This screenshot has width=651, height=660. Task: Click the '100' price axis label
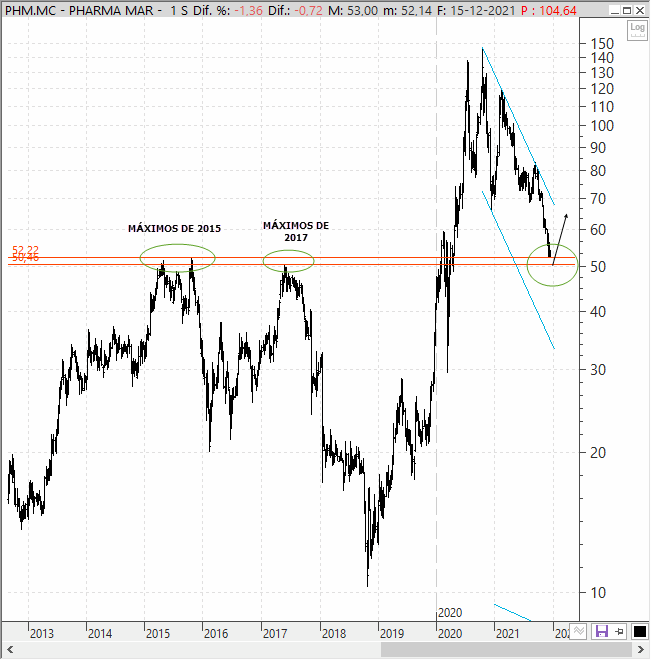click(602, 125)
